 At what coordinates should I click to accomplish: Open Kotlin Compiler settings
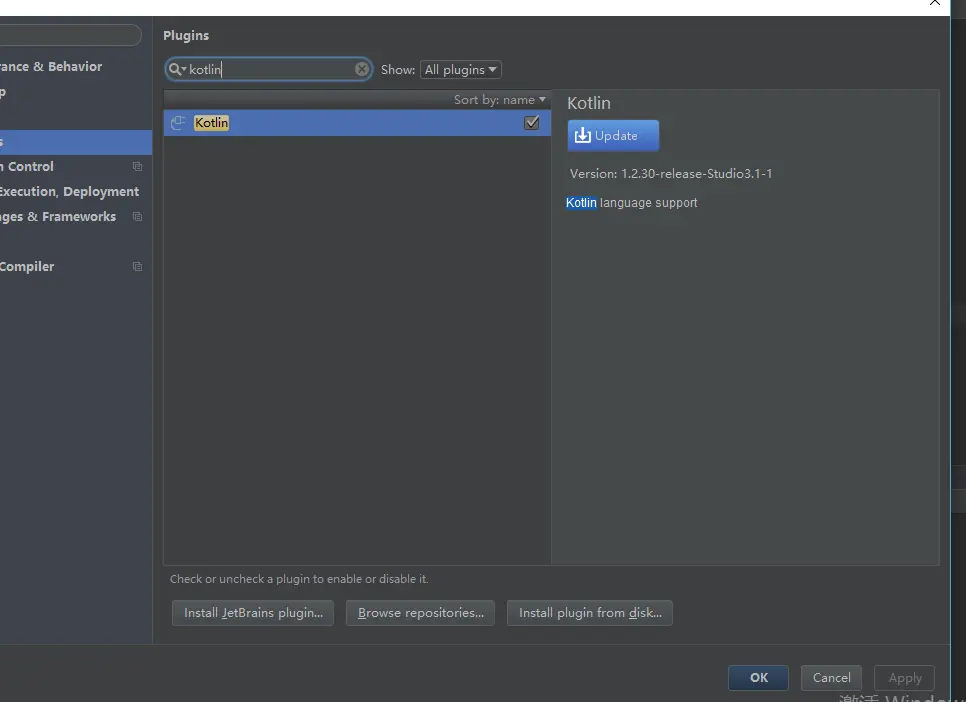pyautogui.click(x=26, y=266)
